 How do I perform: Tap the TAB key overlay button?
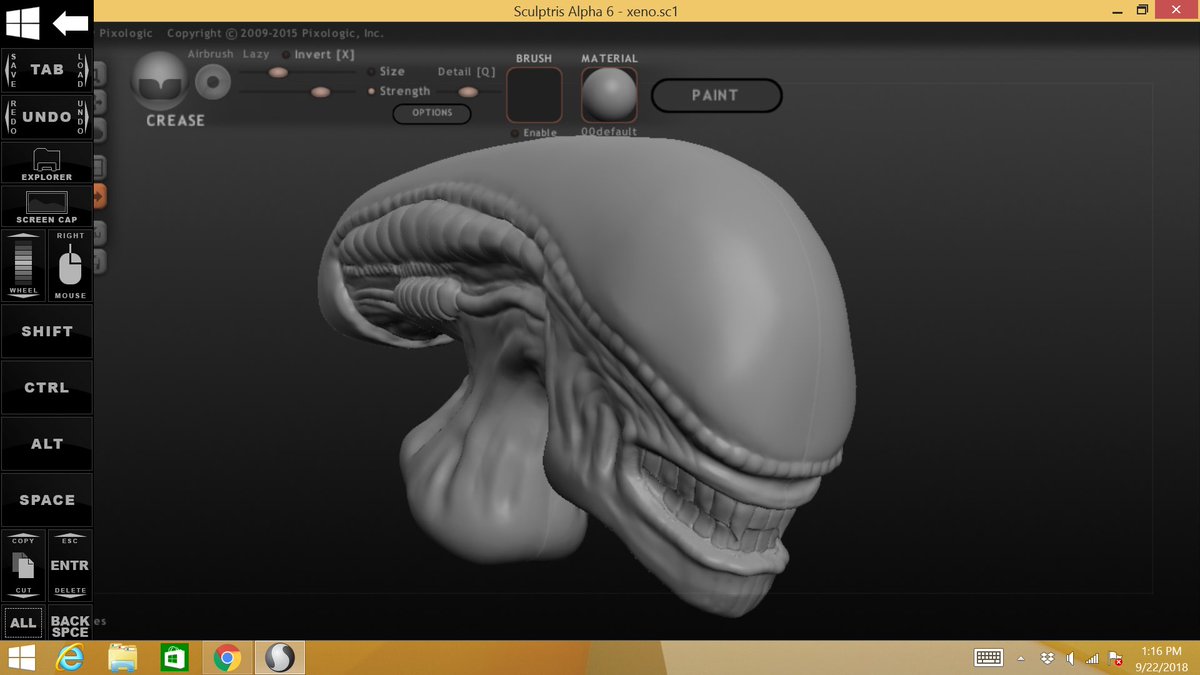click(x=47, y=70)
